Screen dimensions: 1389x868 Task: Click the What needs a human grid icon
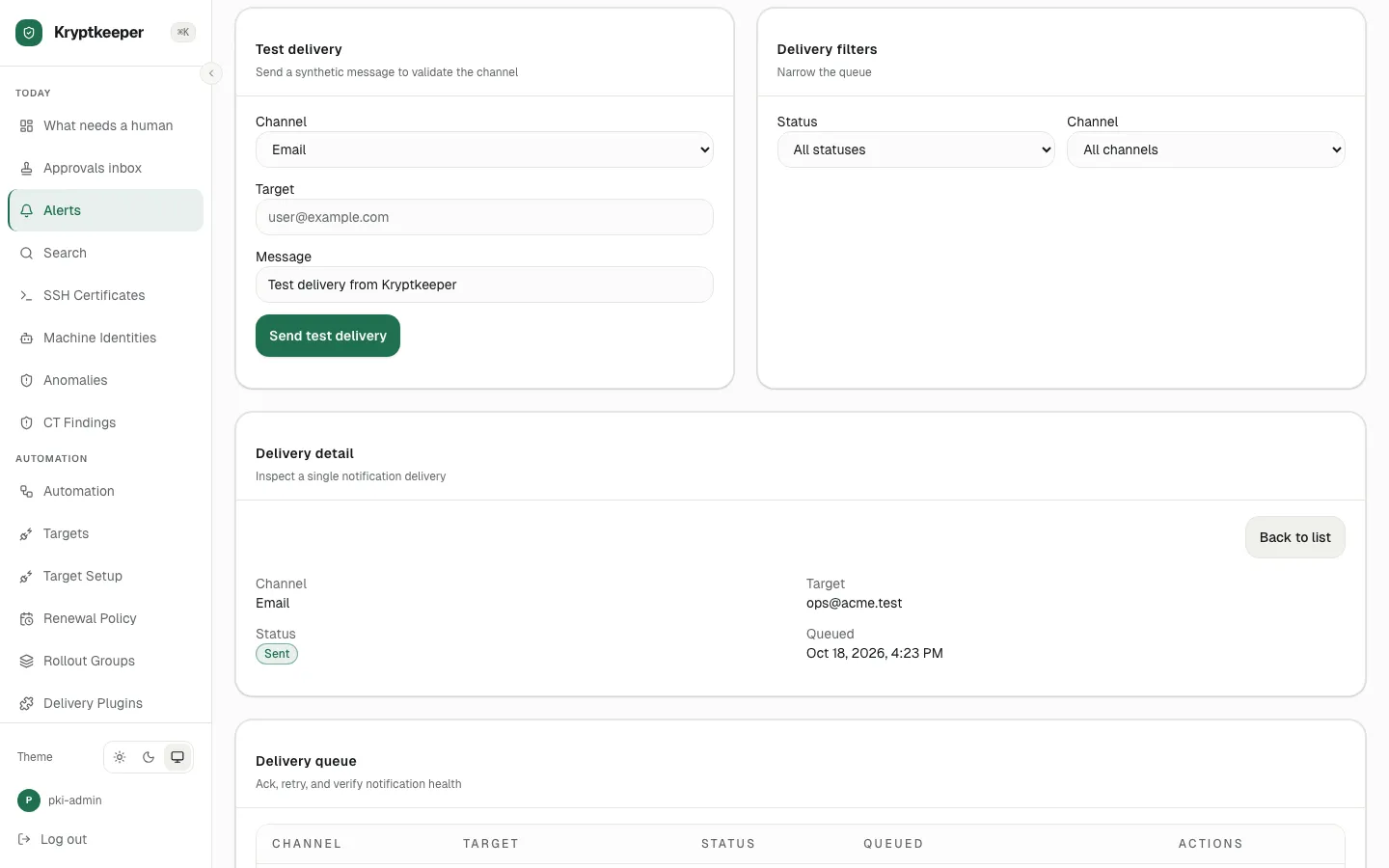point(26,126)
